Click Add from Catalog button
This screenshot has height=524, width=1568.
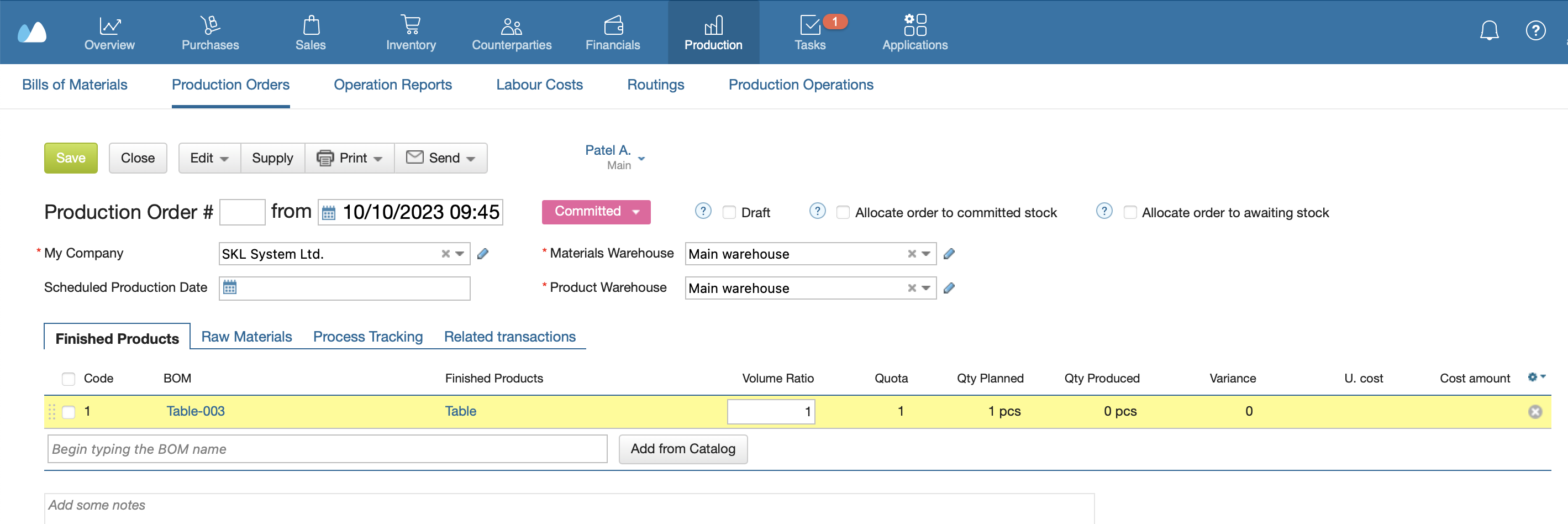coord(683,449)
